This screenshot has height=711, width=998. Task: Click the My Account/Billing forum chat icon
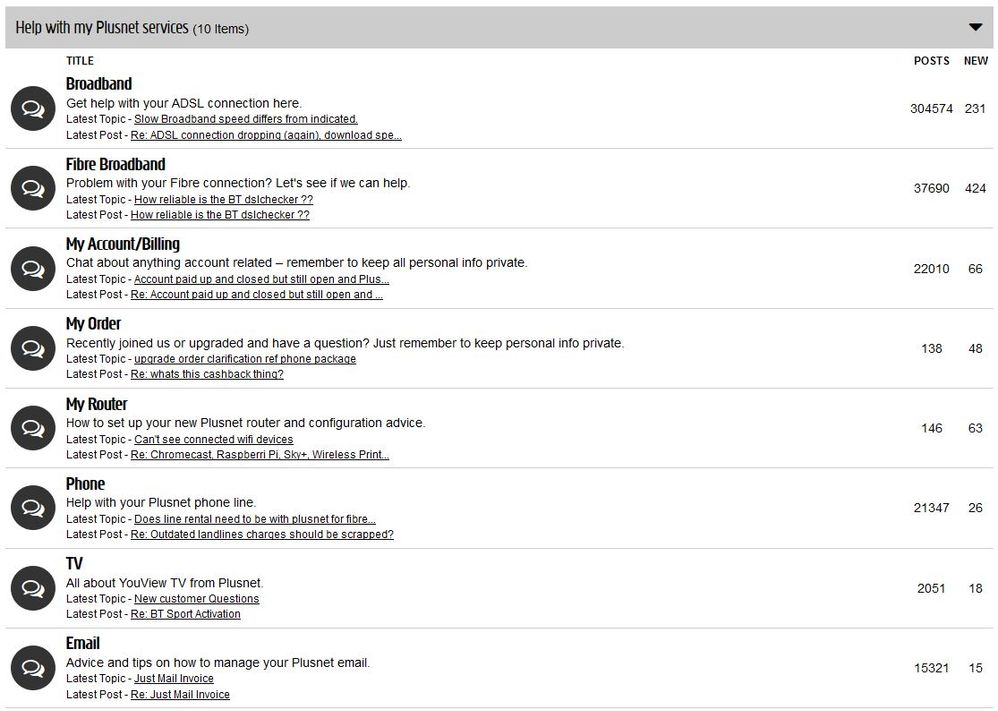[32, 268]
